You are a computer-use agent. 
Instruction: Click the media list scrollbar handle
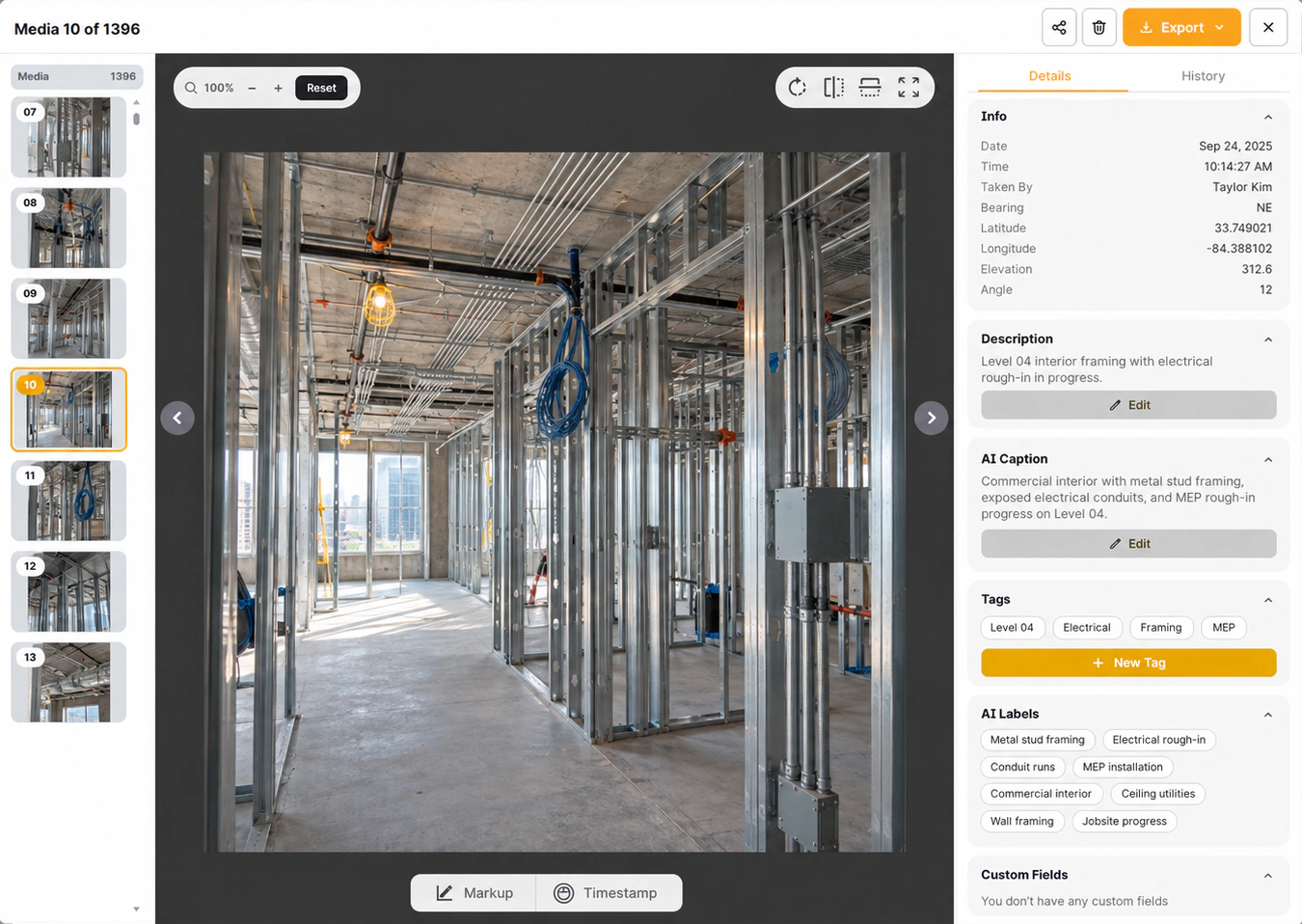coord(136,119)
